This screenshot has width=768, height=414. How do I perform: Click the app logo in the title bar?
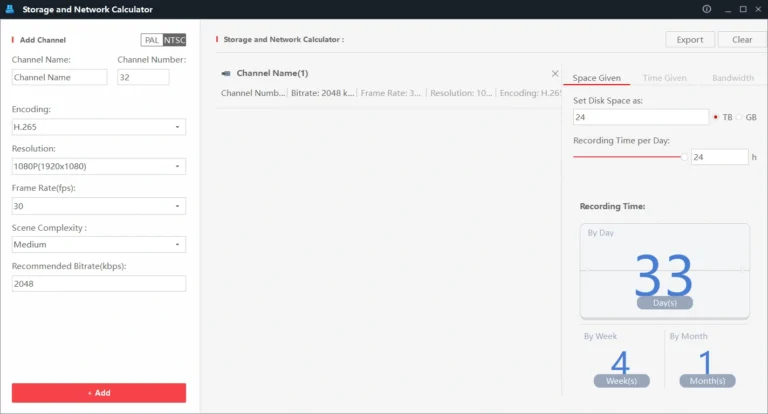point(10,9)
